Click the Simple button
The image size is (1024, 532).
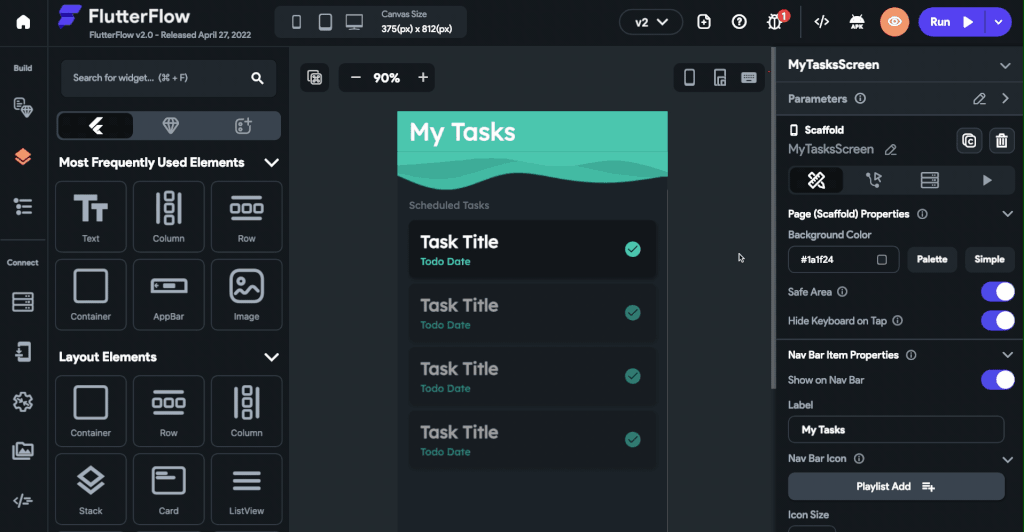[989, 260]
